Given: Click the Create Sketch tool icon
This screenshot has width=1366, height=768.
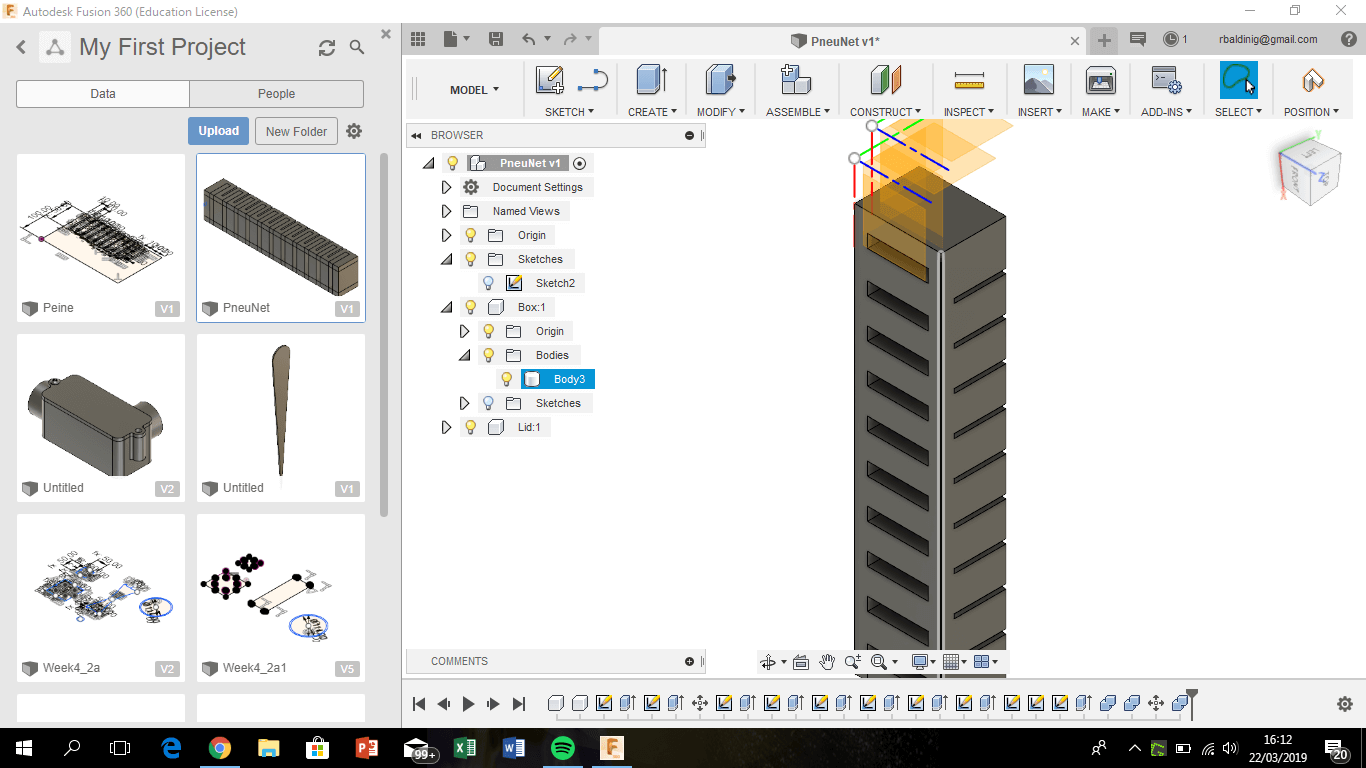Looking at the screenshot, I should click(549, 80).
